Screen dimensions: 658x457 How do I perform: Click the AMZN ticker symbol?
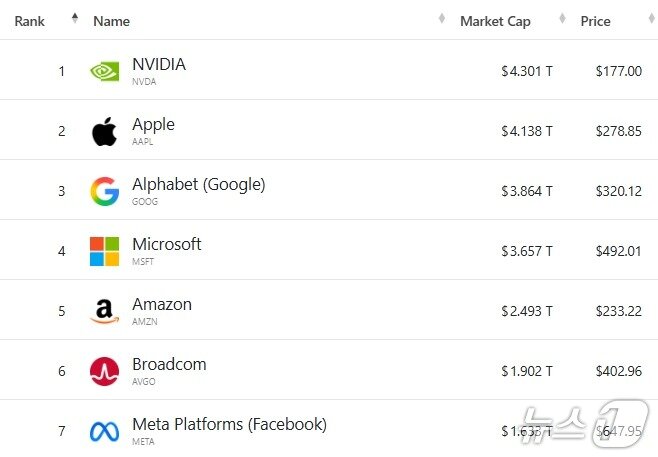[145, 322]
